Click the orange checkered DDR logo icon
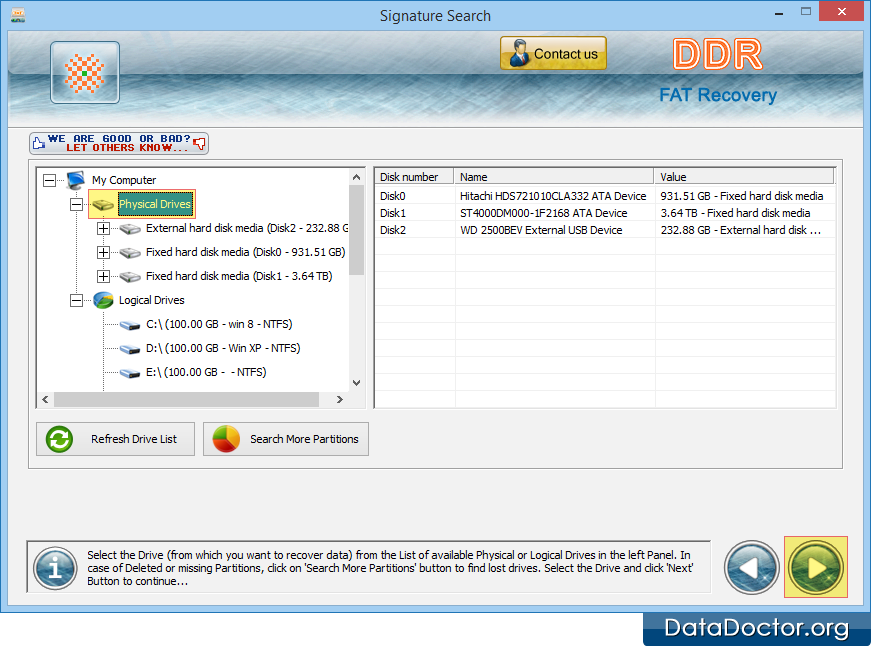Screen dimensions: 871x646 coord(85,73)
